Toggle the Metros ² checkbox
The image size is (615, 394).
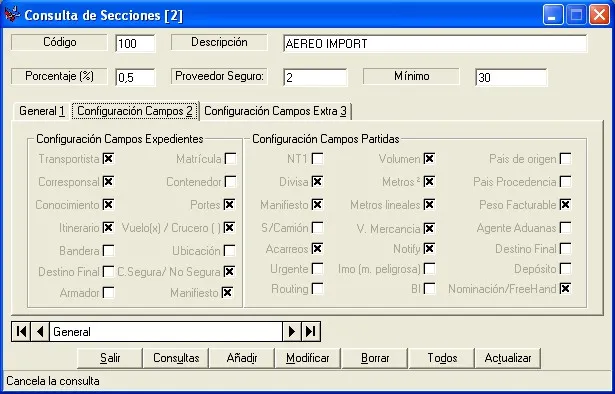click(x=429, y=182)
